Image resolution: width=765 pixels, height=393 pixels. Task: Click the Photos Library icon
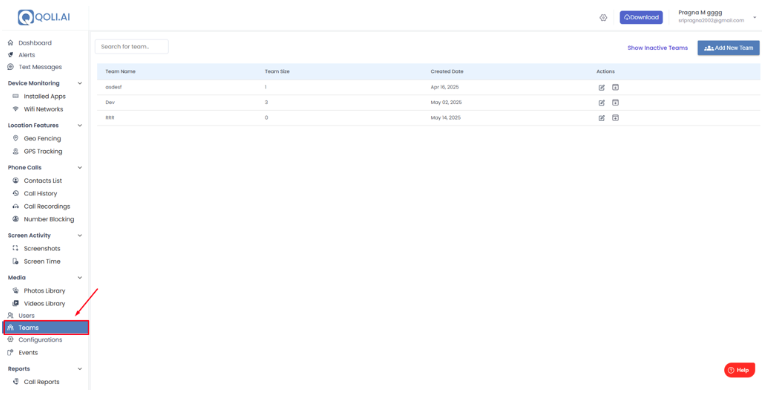[16, 291]
